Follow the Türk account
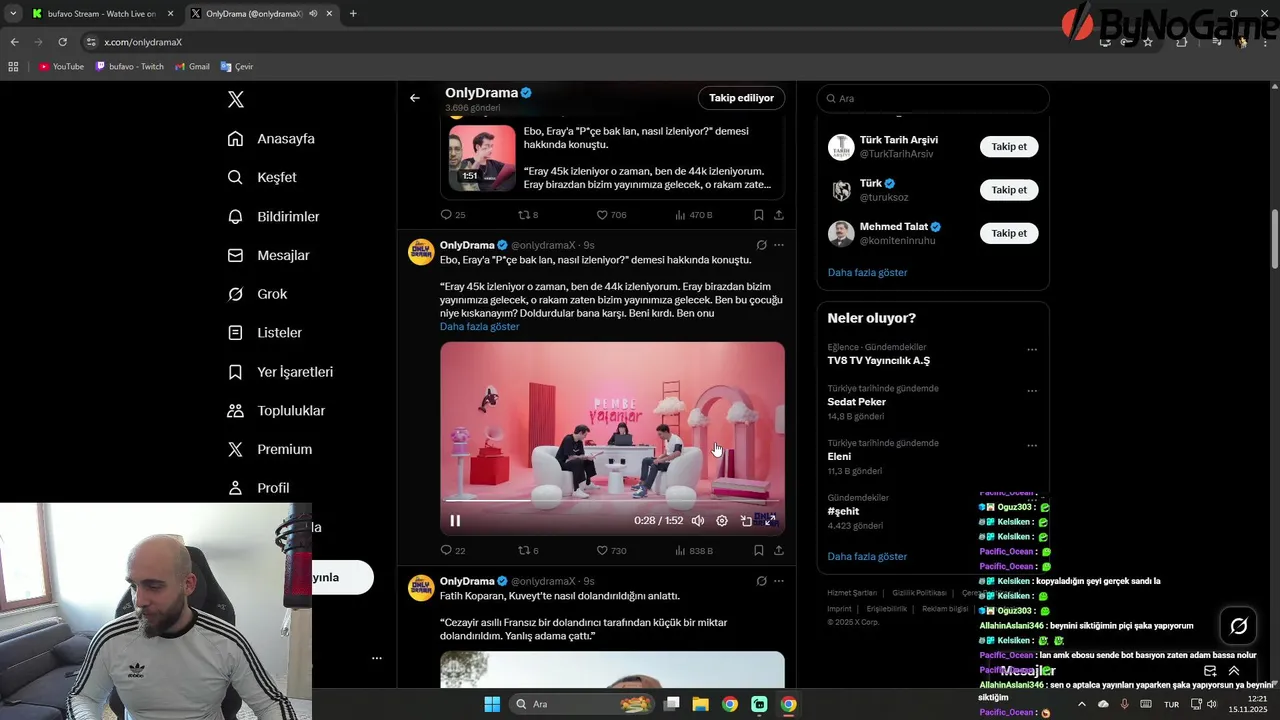The width and height of the screenshot is (1280, 720). (1009, 190)
